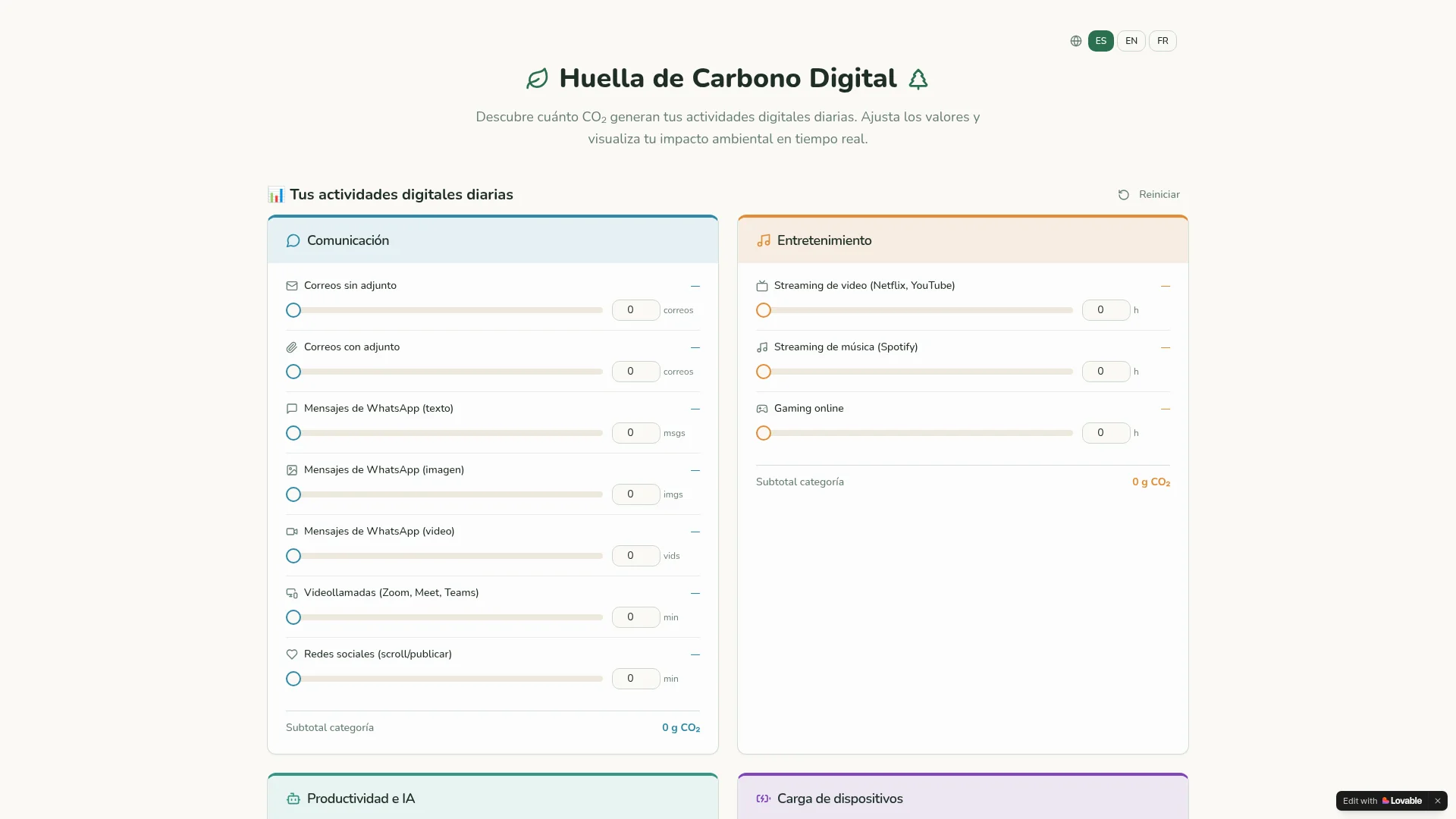Click the gamepad icon for Gaming online
The image size is (1456, 819).
[x=762, y=409]
